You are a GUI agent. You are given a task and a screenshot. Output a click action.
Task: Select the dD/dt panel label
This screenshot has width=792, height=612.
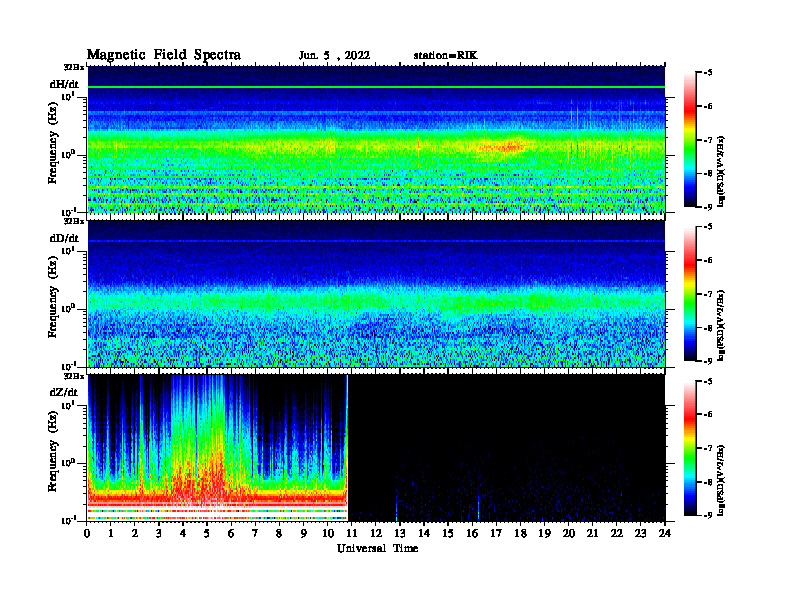click(64, 238)
